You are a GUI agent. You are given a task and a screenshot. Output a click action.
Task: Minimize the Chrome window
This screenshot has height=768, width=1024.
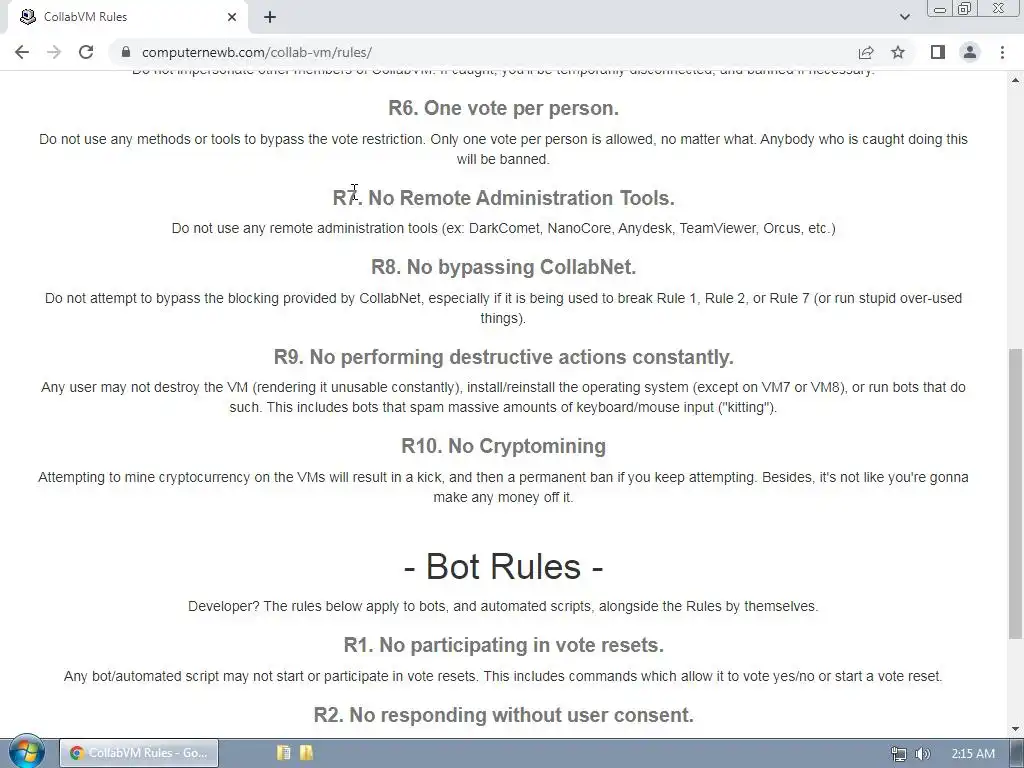(x=940, y=8)
